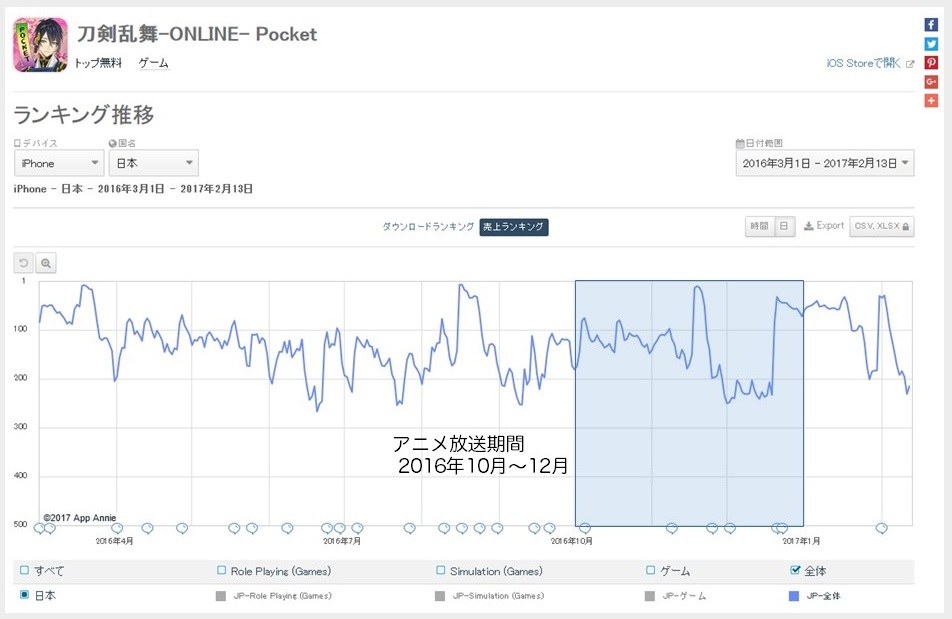The width and height of the screenshot is (952, 619).
Task: Open the date range dropdown 2016年3月1日 - 2017年2月13日
Action: pos(824,163)
